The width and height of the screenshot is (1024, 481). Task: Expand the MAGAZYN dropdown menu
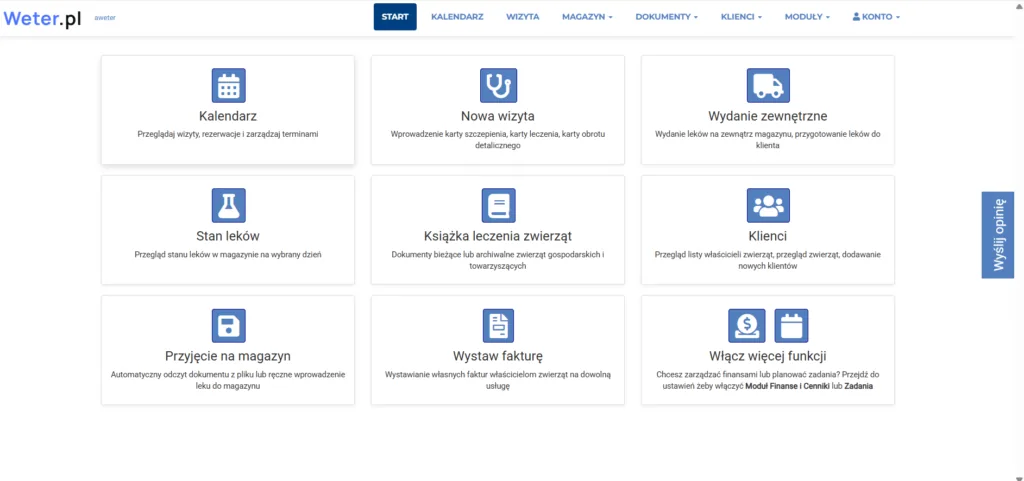click(587, 17)
